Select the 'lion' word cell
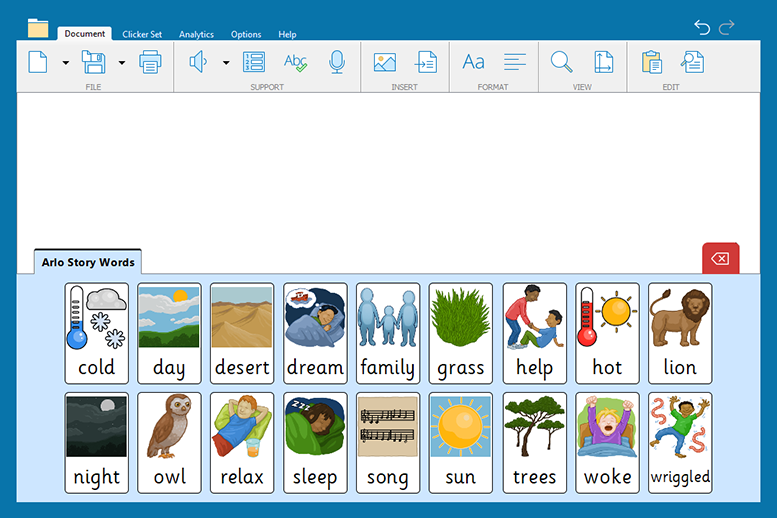777x518 pixels. coord(680,333)
